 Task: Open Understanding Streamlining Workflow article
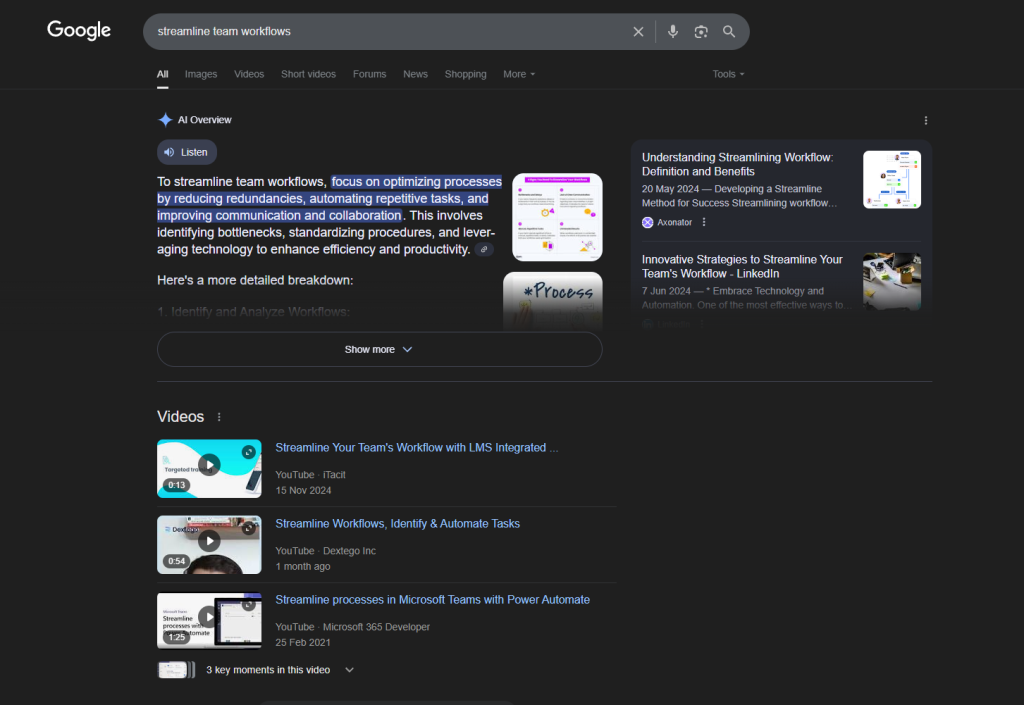tap(737, 164)
